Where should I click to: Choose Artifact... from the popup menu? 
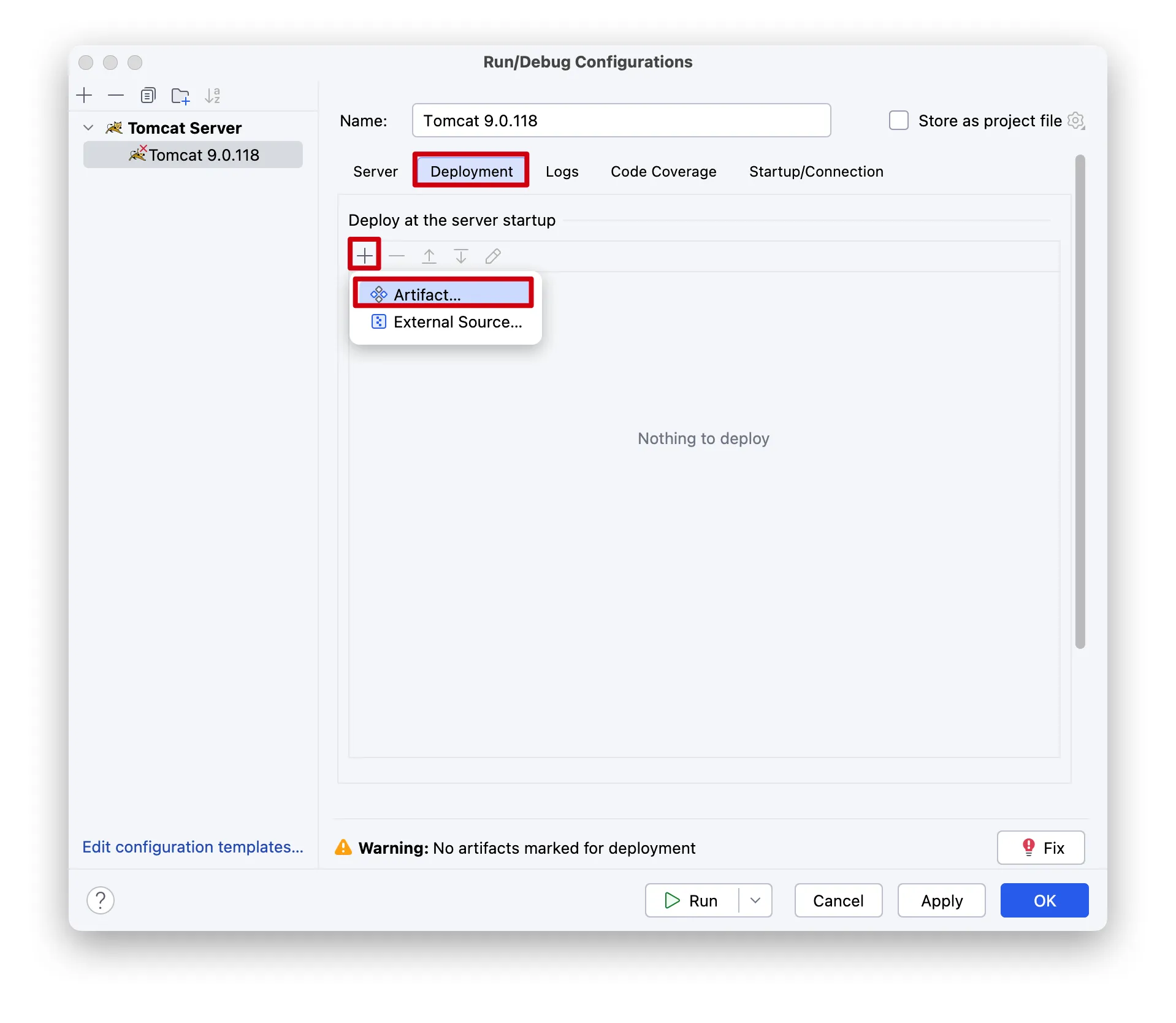pyautogui.click(x=445, y=294)
